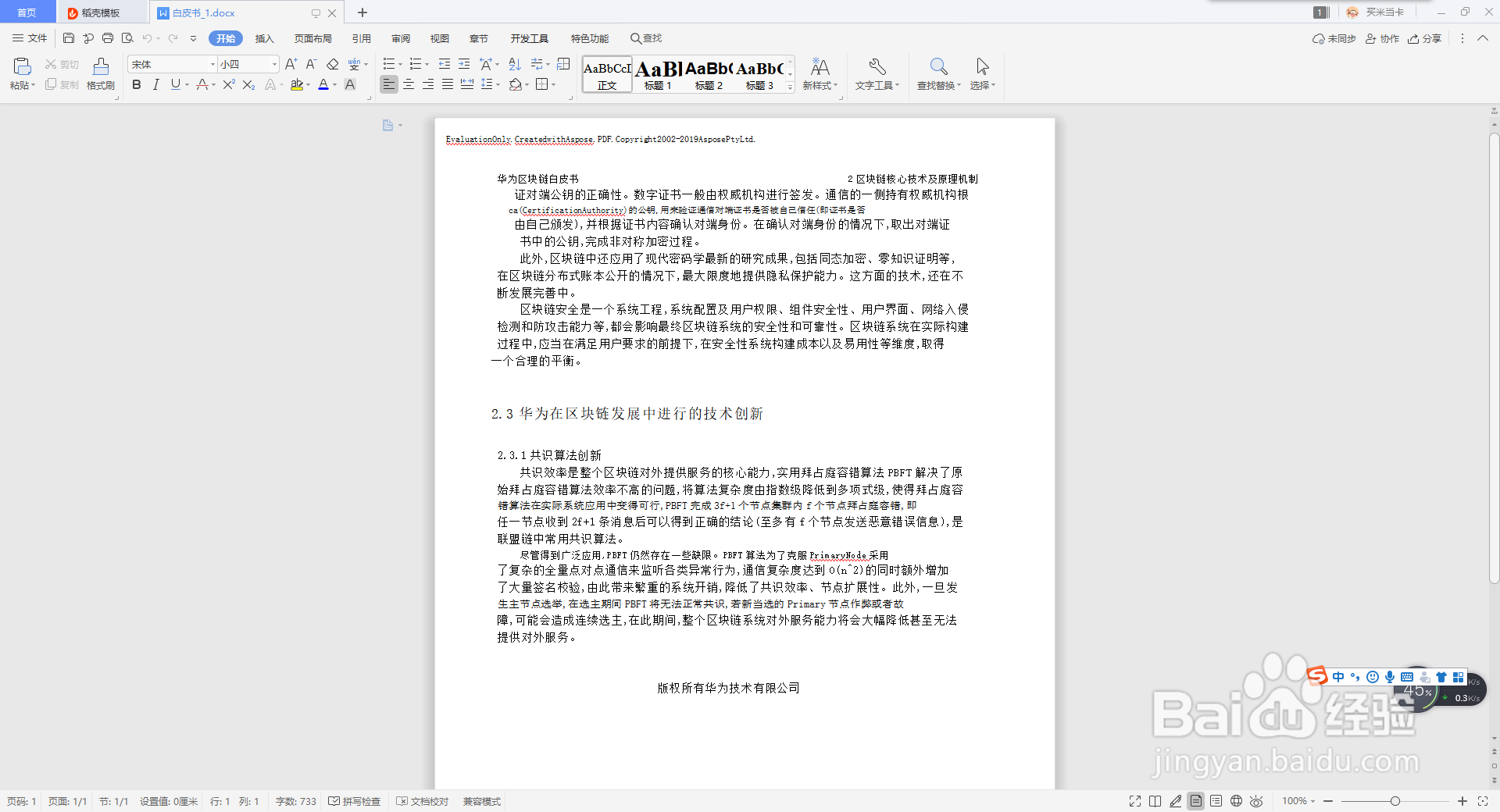Apply subscript X₂ formatting
The width and height of the screenshot is (1500, 812).
[x=248, y=84]
